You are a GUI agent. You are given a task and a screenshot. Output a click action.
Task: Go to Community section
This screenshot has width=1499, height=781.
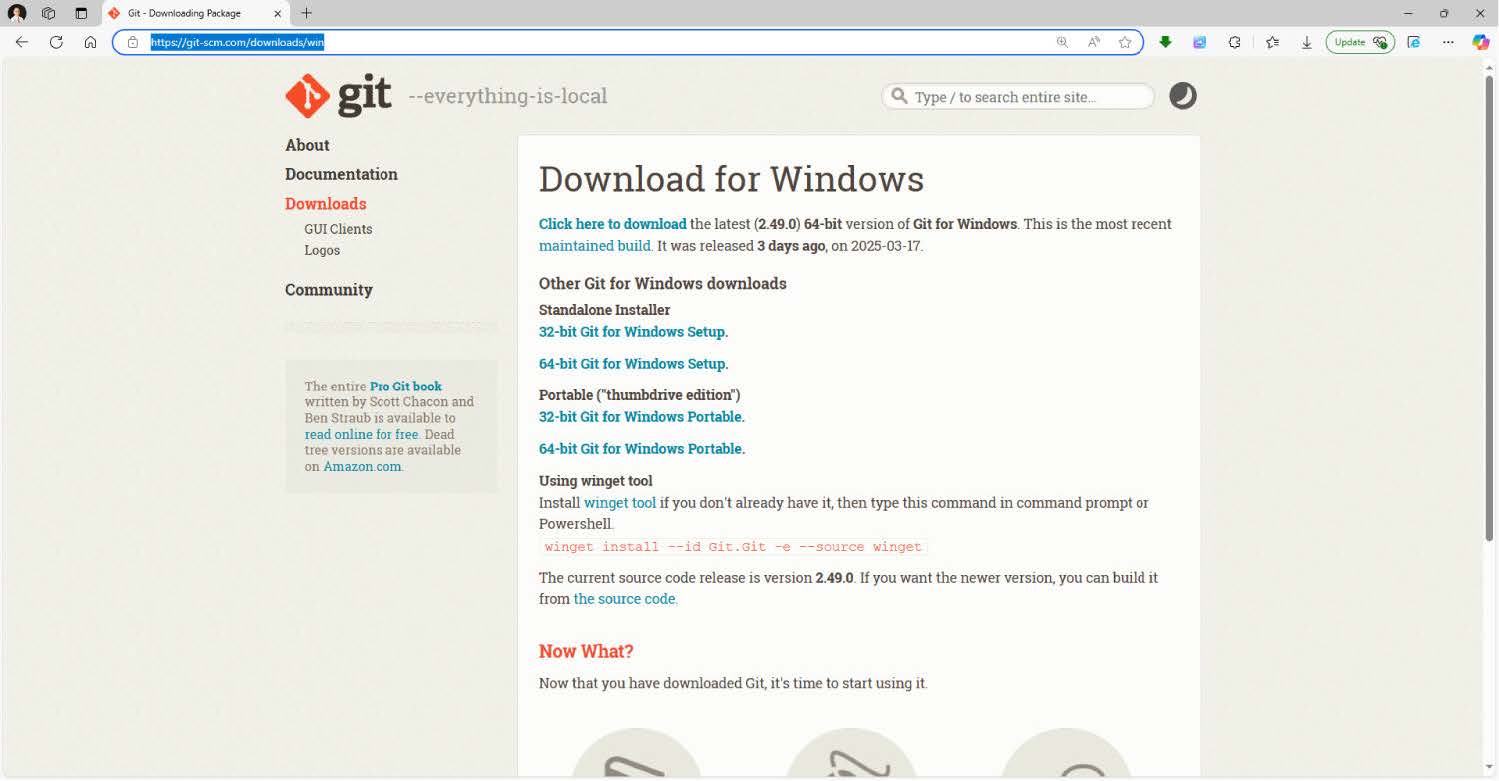coord(329,290)
